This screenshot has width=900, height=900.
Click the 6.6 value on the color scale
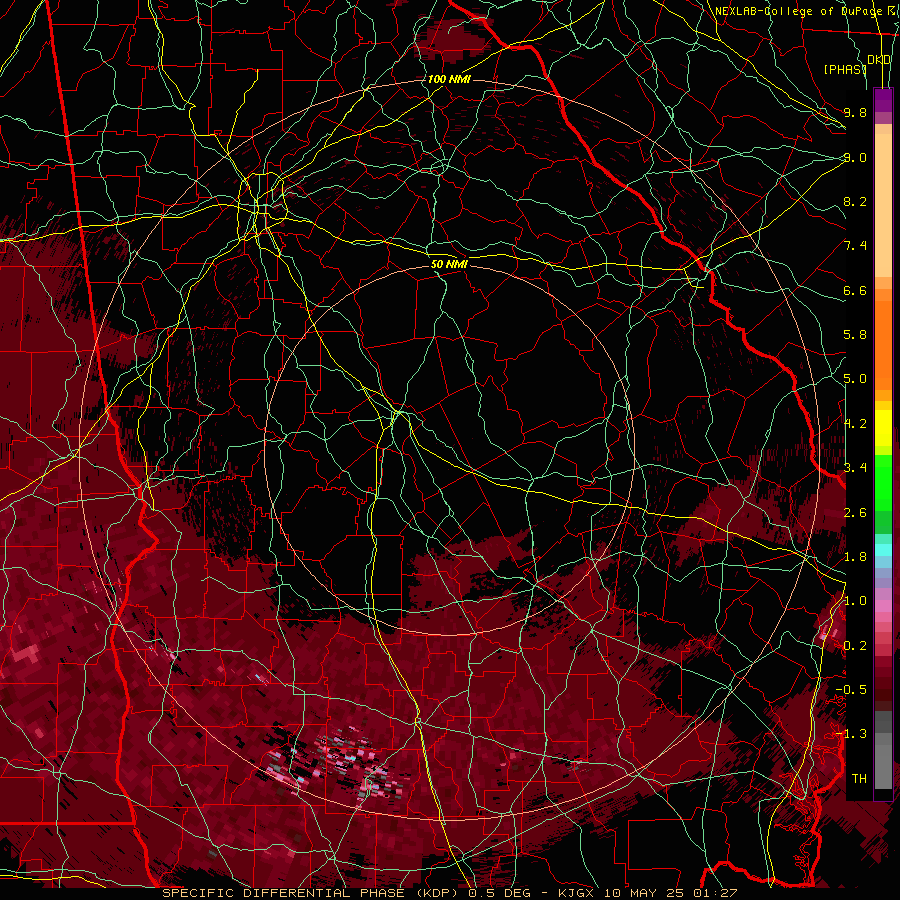855,290
